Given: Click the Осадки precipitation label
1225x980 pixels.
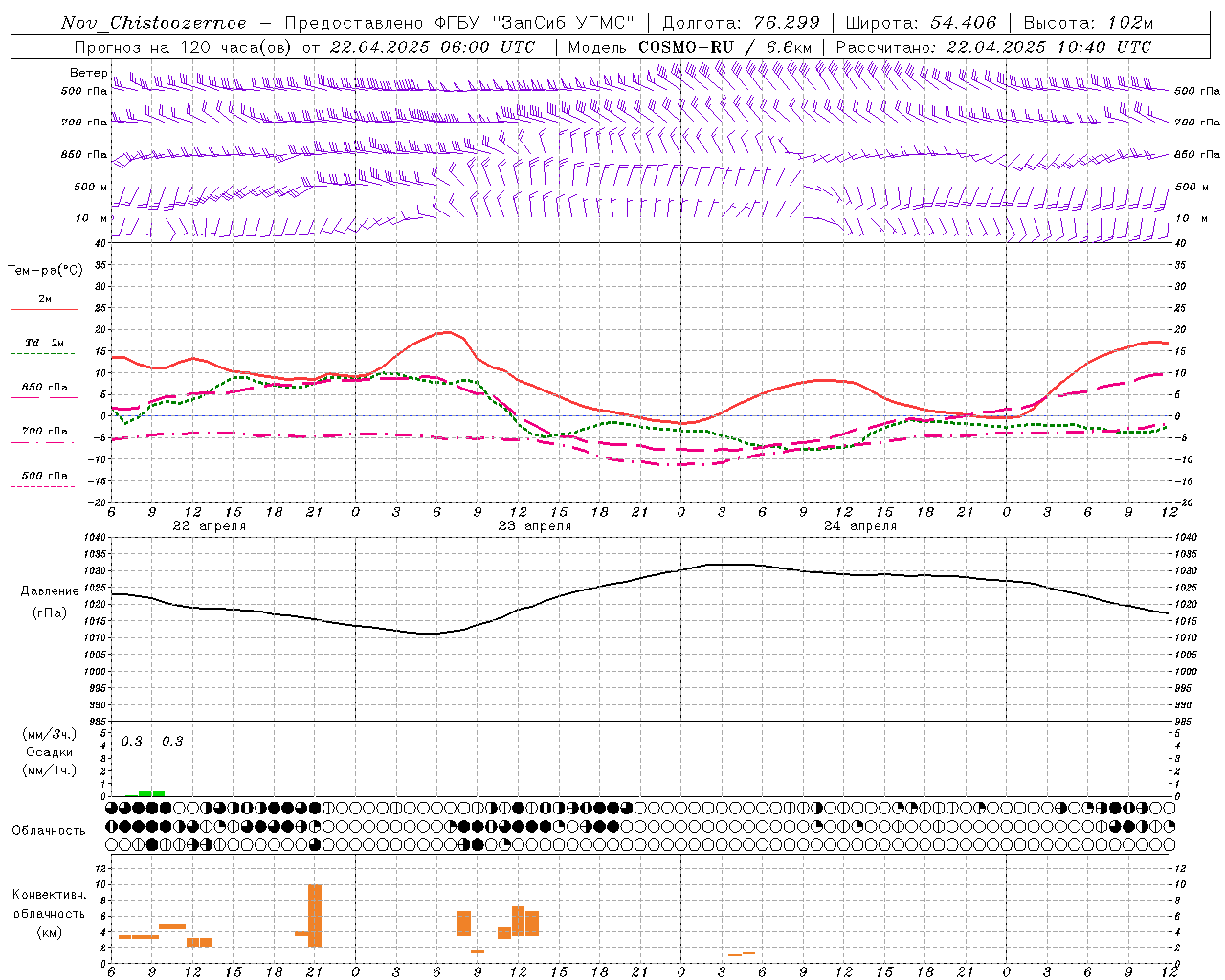Looking at the screenshot, I should coord(50,752).
